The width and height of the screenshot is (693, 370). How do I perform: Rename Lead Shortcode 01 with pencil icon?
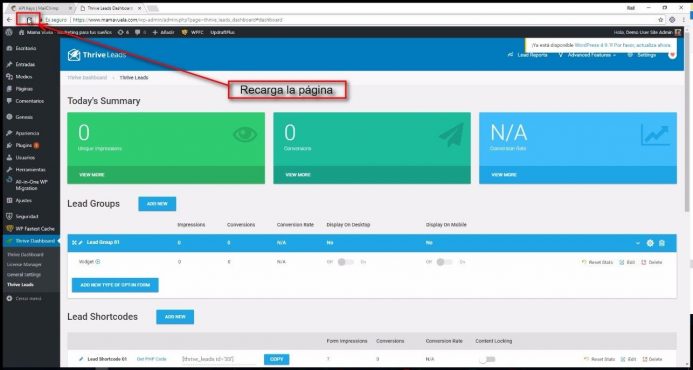(x=81, y=359)
